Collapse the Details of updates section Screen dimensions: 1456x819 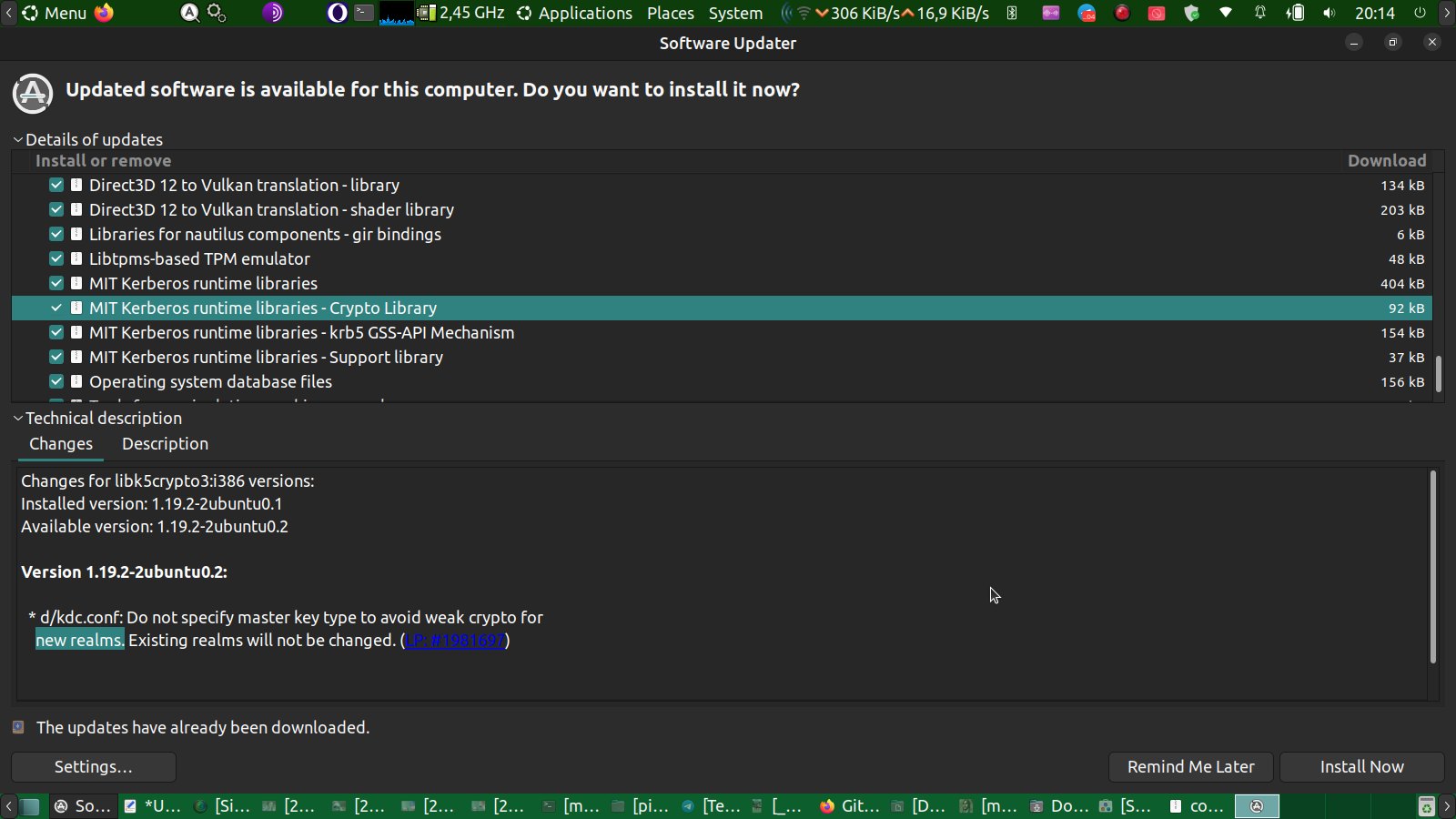(x=18, y=139)
